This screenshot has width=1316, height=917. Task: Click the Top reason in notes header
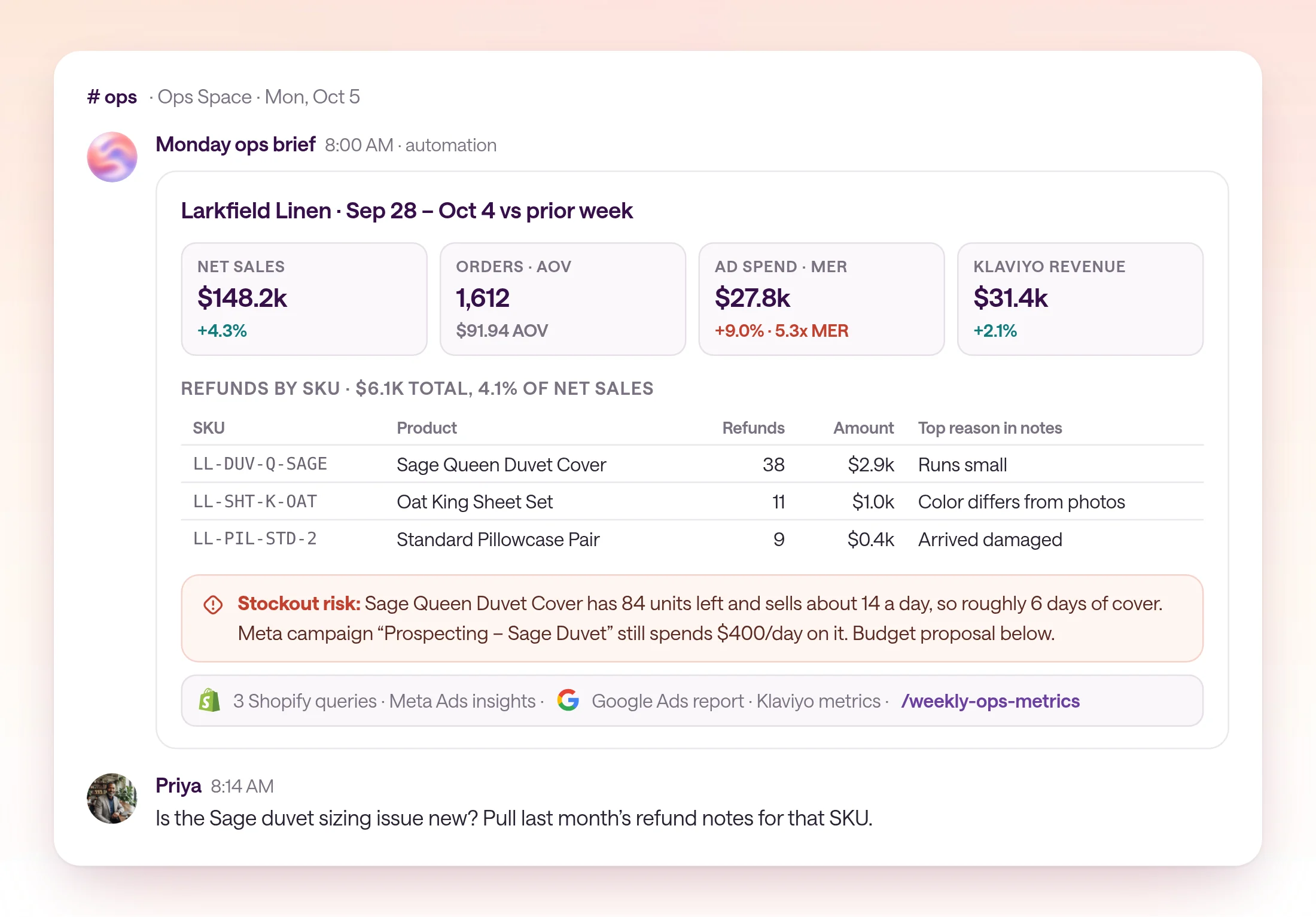click(x=990, y=428)
